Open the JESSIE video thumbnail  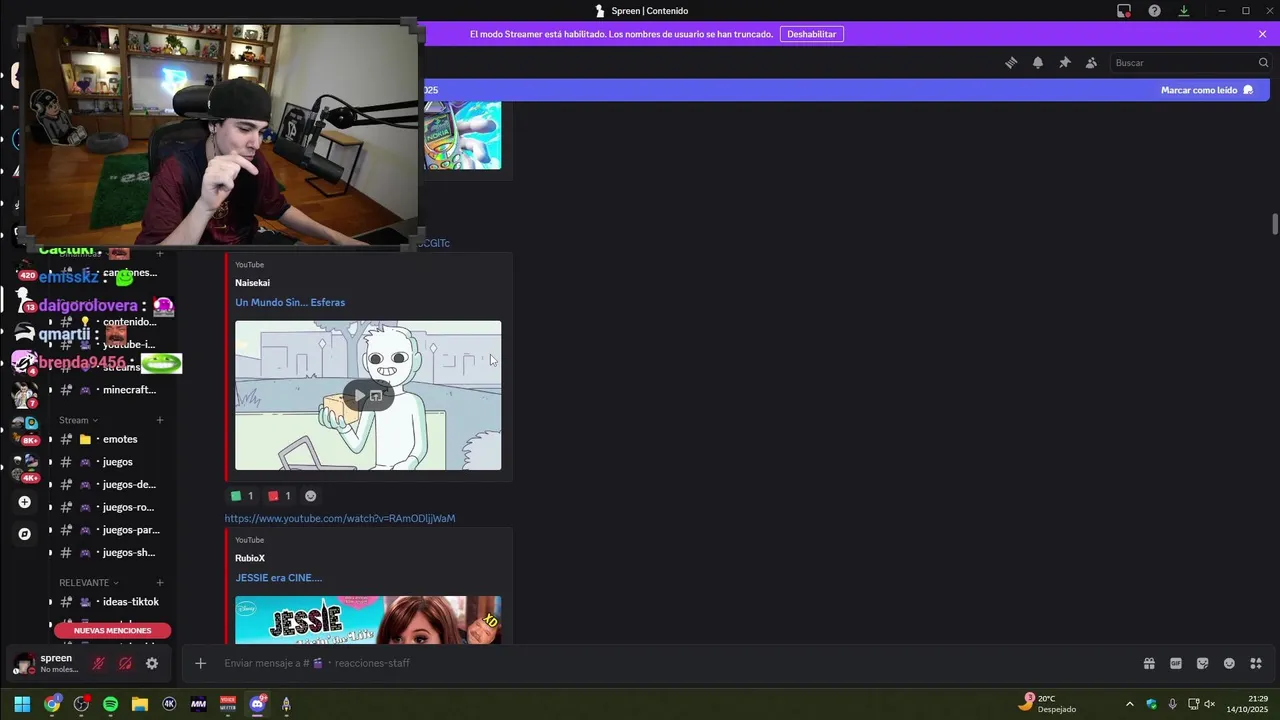(x=368, y=620)
